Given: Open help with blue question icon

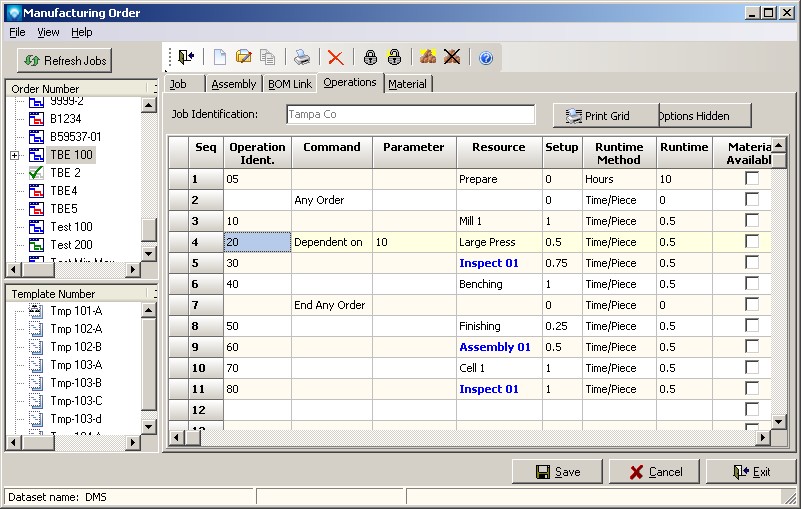Looking at the screenshot, I should point(486,58).
